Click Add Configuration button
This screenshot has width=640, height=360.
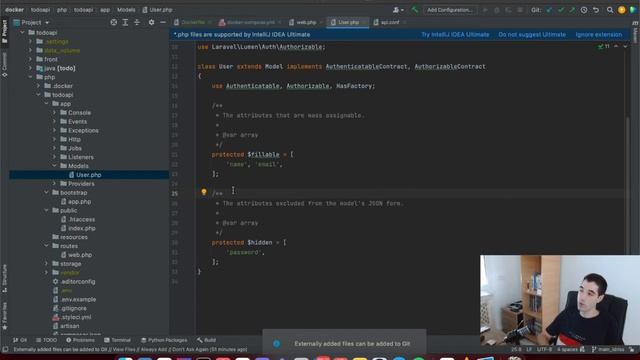tap(450, 10)
